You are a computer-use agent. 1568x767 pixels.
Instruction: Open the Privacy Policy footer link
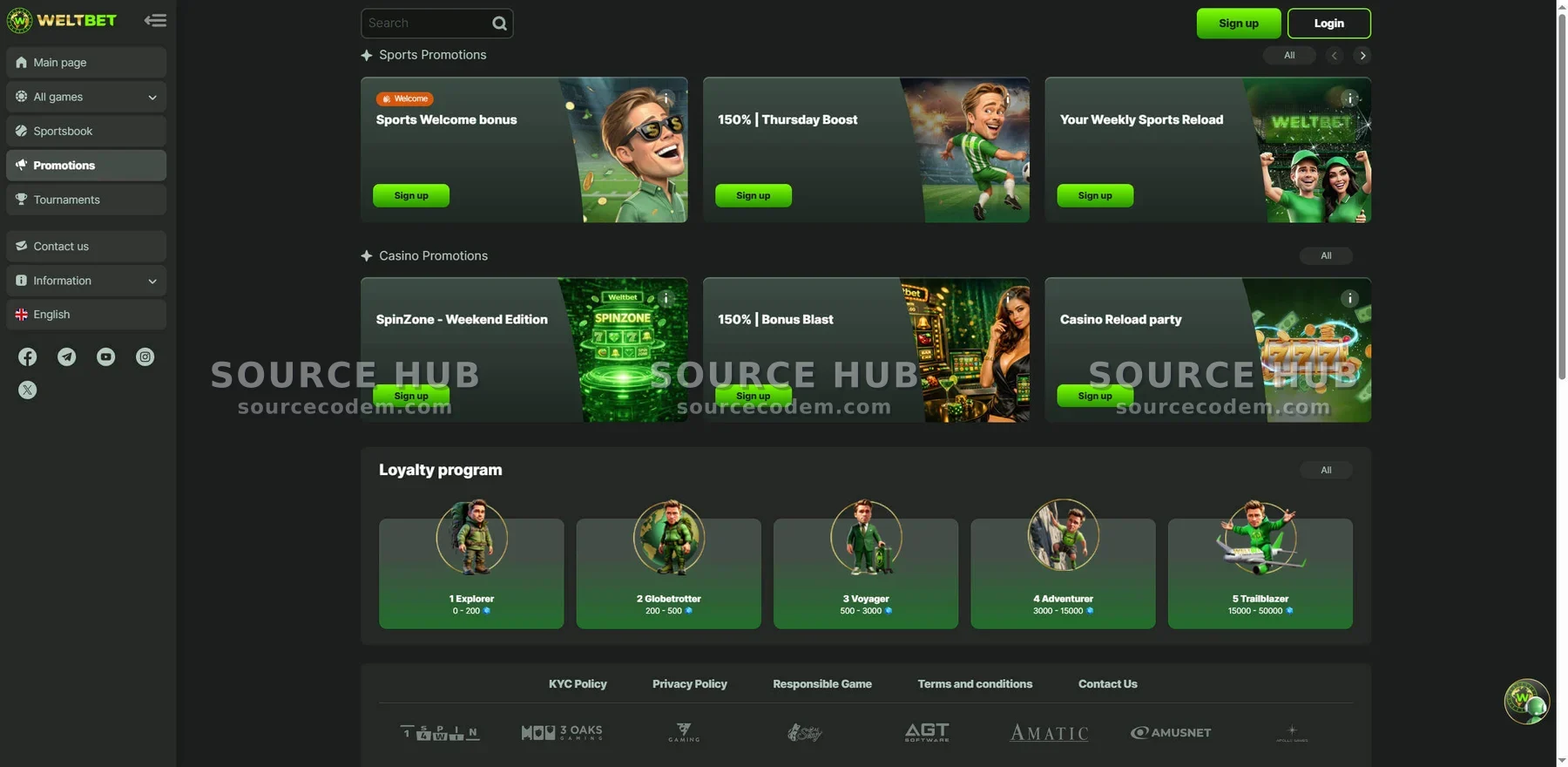tap(689, 684)
